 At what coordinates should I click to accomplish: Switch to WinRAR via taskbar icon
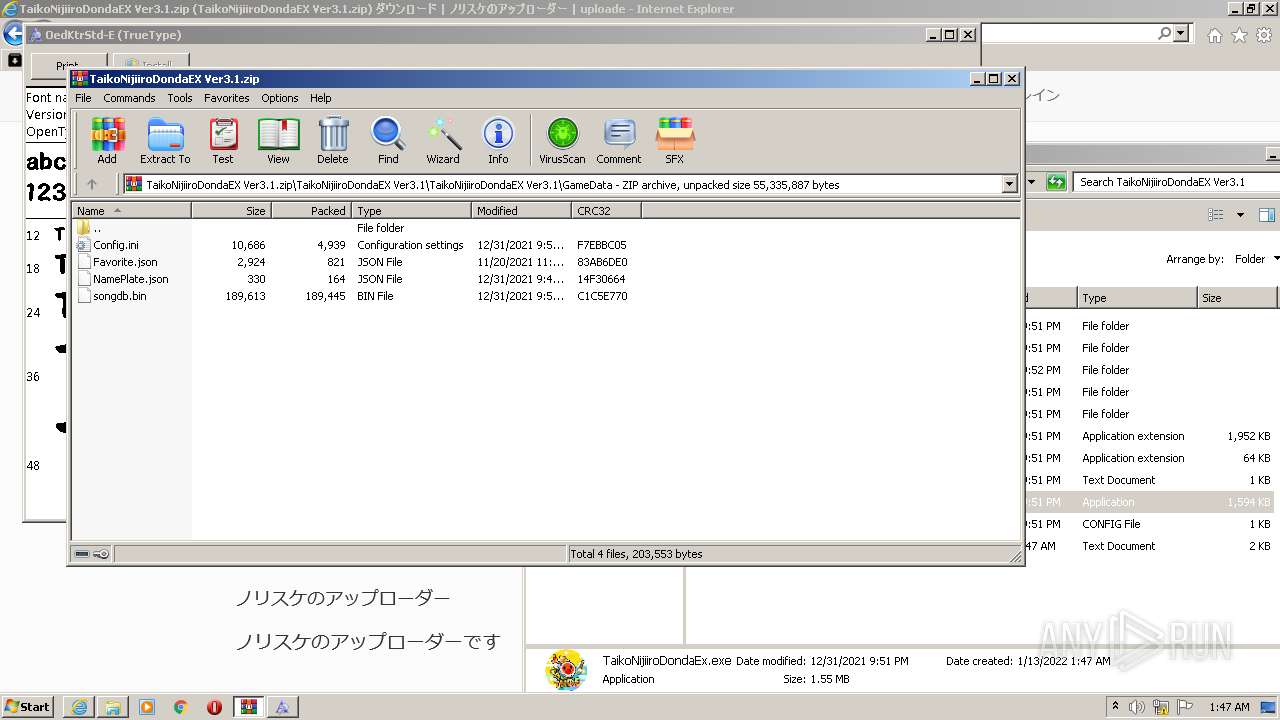point(249,707)
